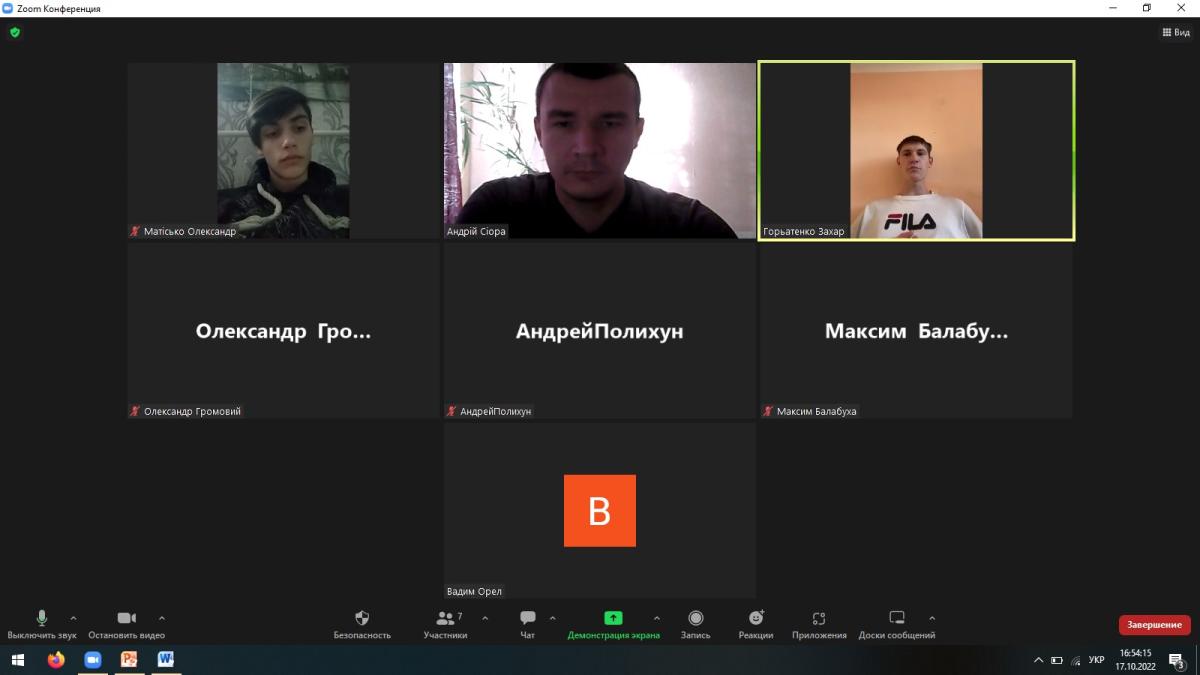Image resolution: width=1200 pixels, height=675 pixels.
Task: Open the Security (Безопасность) shield icon
Action: tap(362, 619)
